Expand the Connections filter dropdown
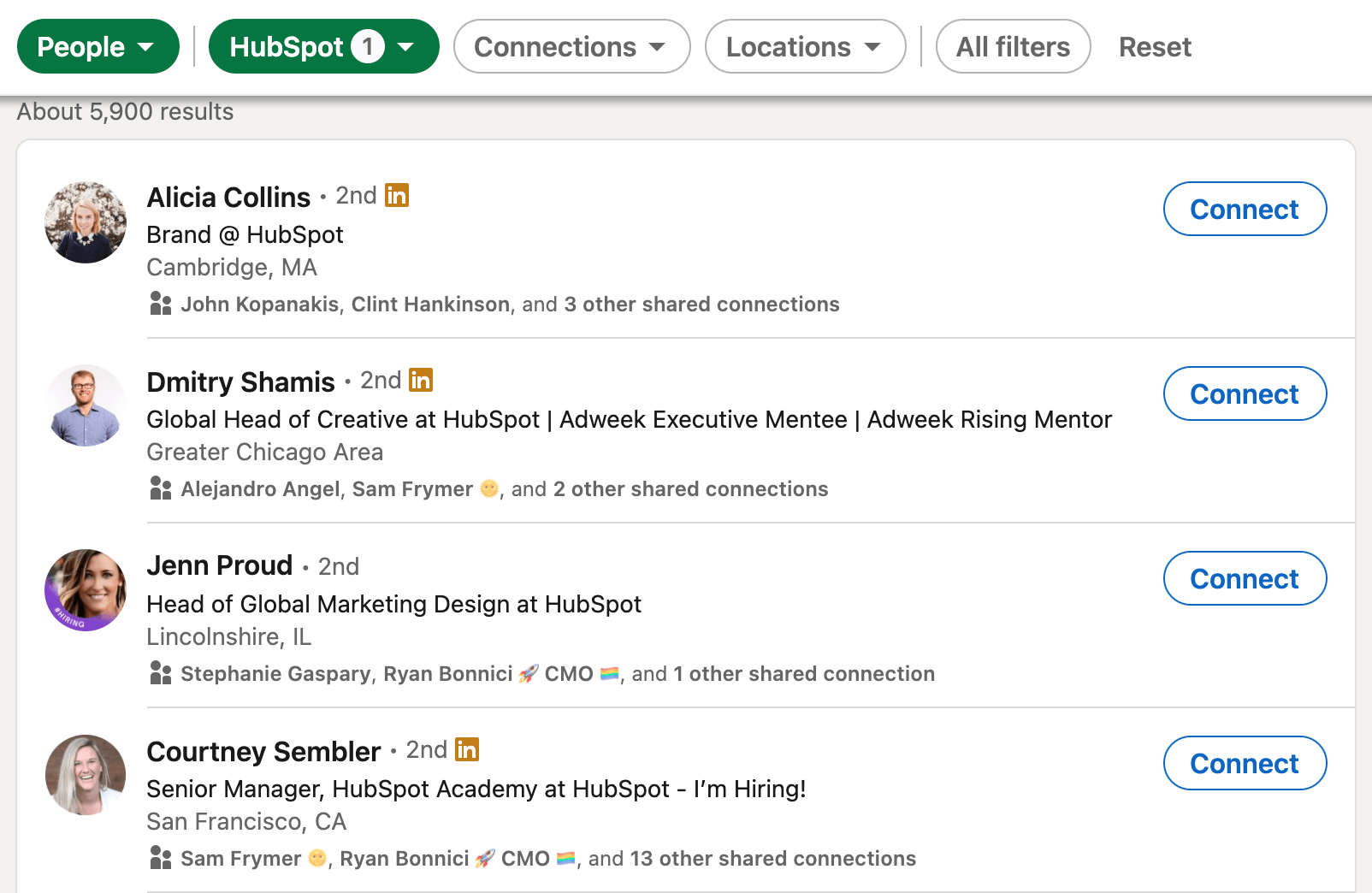 tap(571, 46)
